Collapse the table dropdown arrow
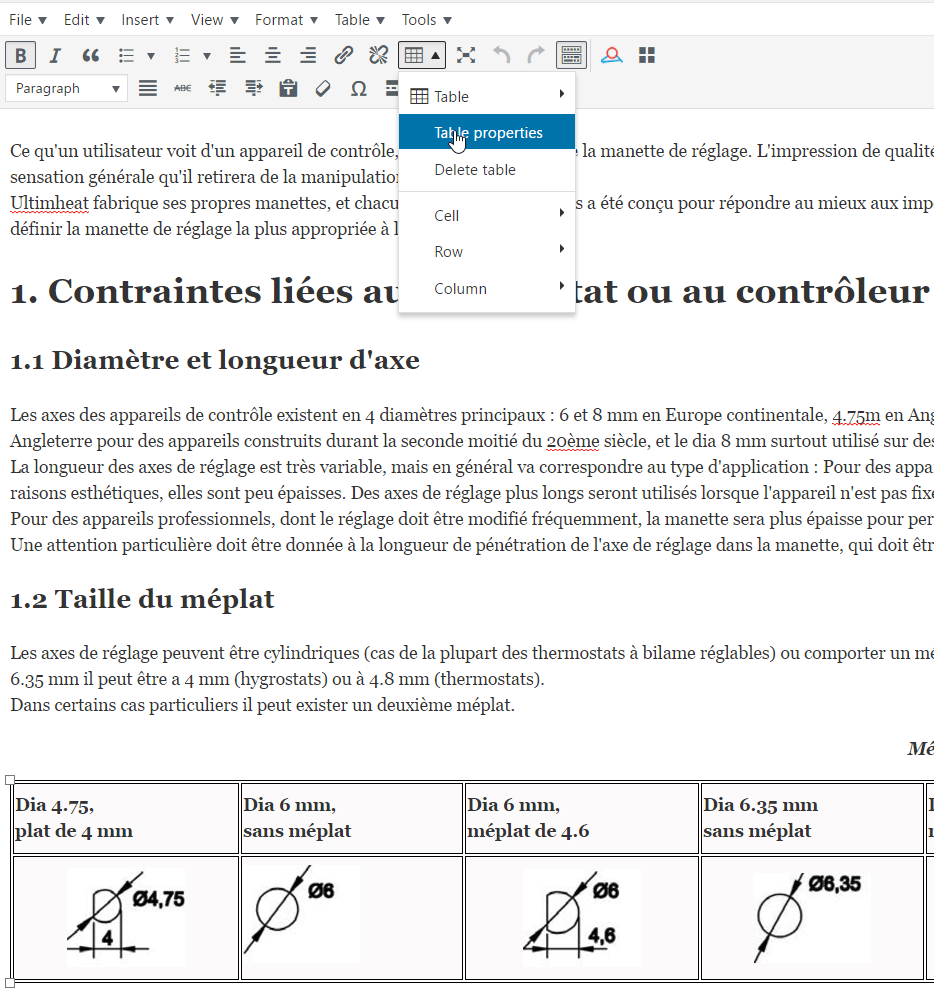 point(436,55)
